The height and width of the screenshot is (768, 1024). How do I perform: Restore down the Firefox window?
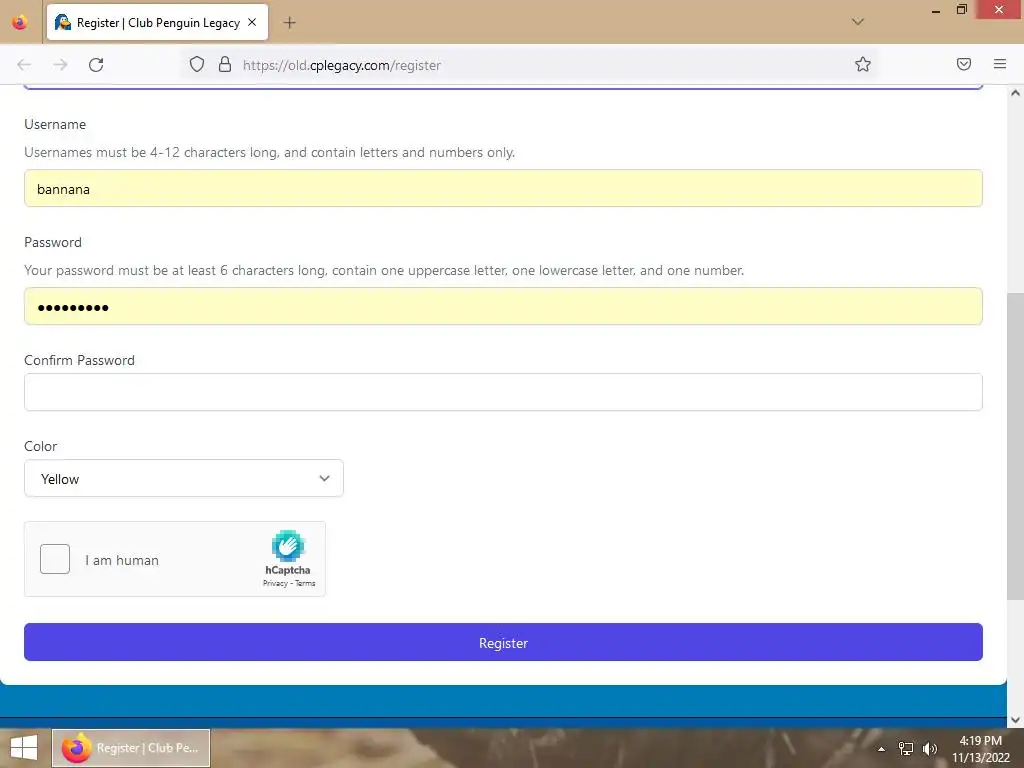(962, 10)
